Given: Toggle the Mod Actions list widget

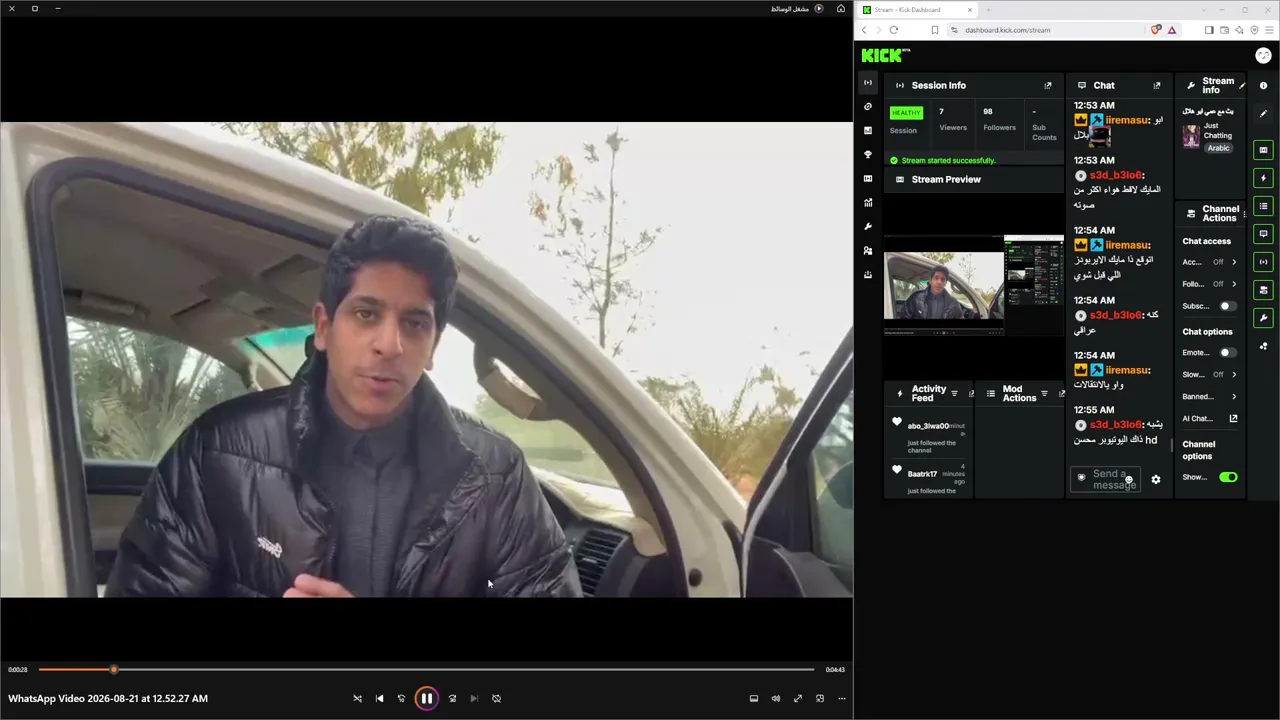Looking at the screenshot, I should [x=1263, y=206].
